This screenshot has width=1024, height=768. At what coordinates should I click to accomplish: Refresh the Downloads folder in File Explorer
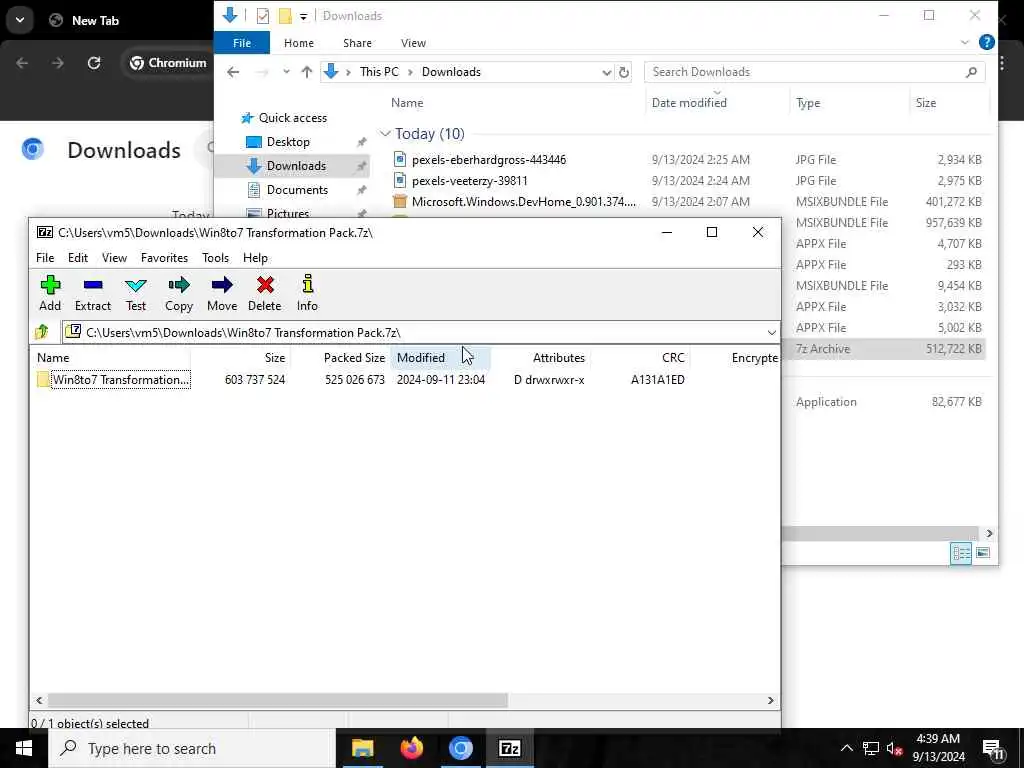[x=624, y=72]
